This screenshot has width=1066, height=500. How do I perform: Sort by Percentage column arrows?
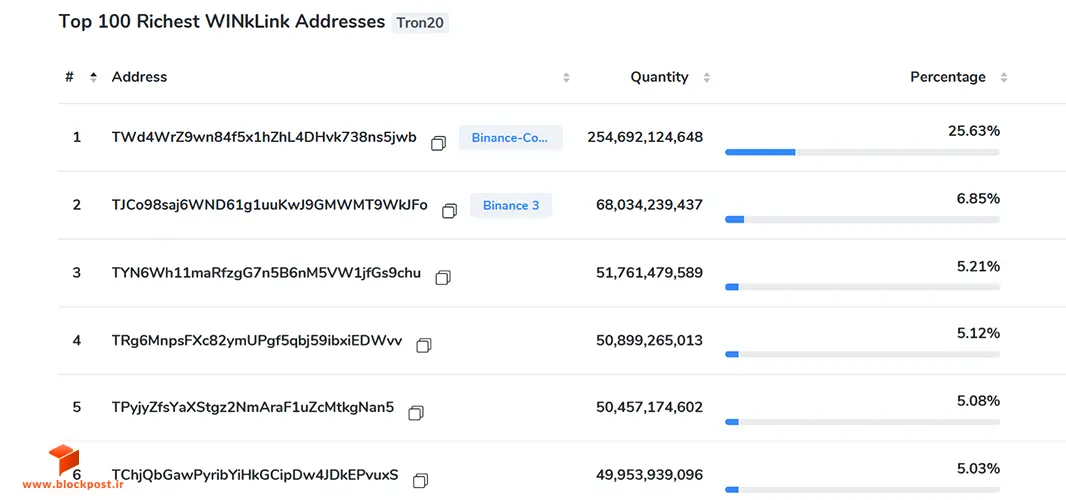(x=1003, y=78)
